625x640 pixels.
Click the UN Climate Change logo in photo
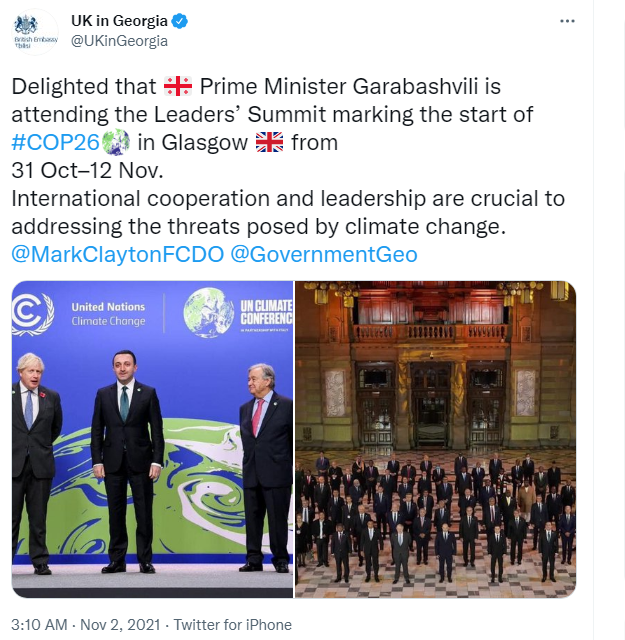33,314
